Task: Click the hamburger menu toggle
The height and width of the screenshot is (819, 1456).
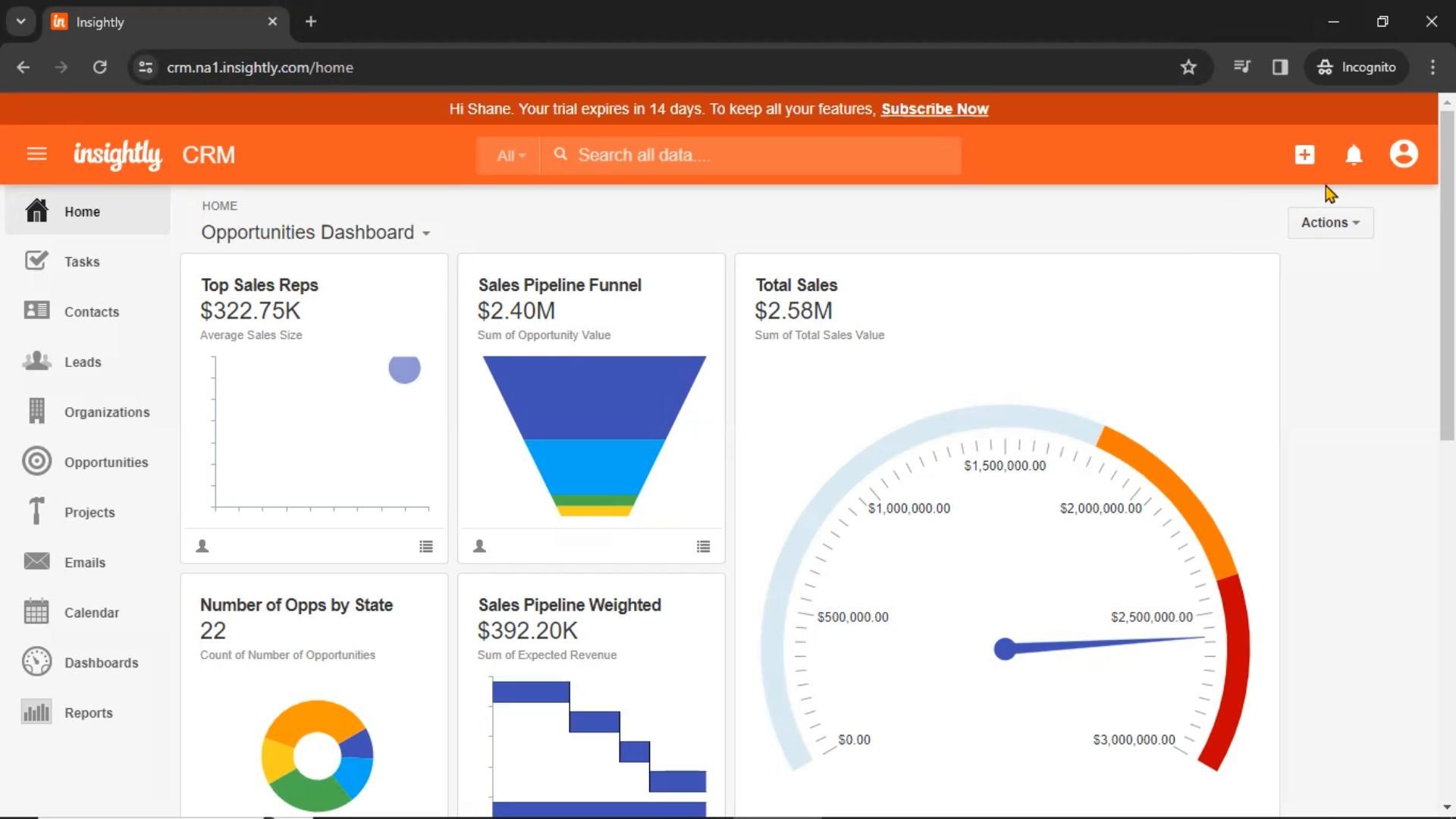Action: point(37,154)
